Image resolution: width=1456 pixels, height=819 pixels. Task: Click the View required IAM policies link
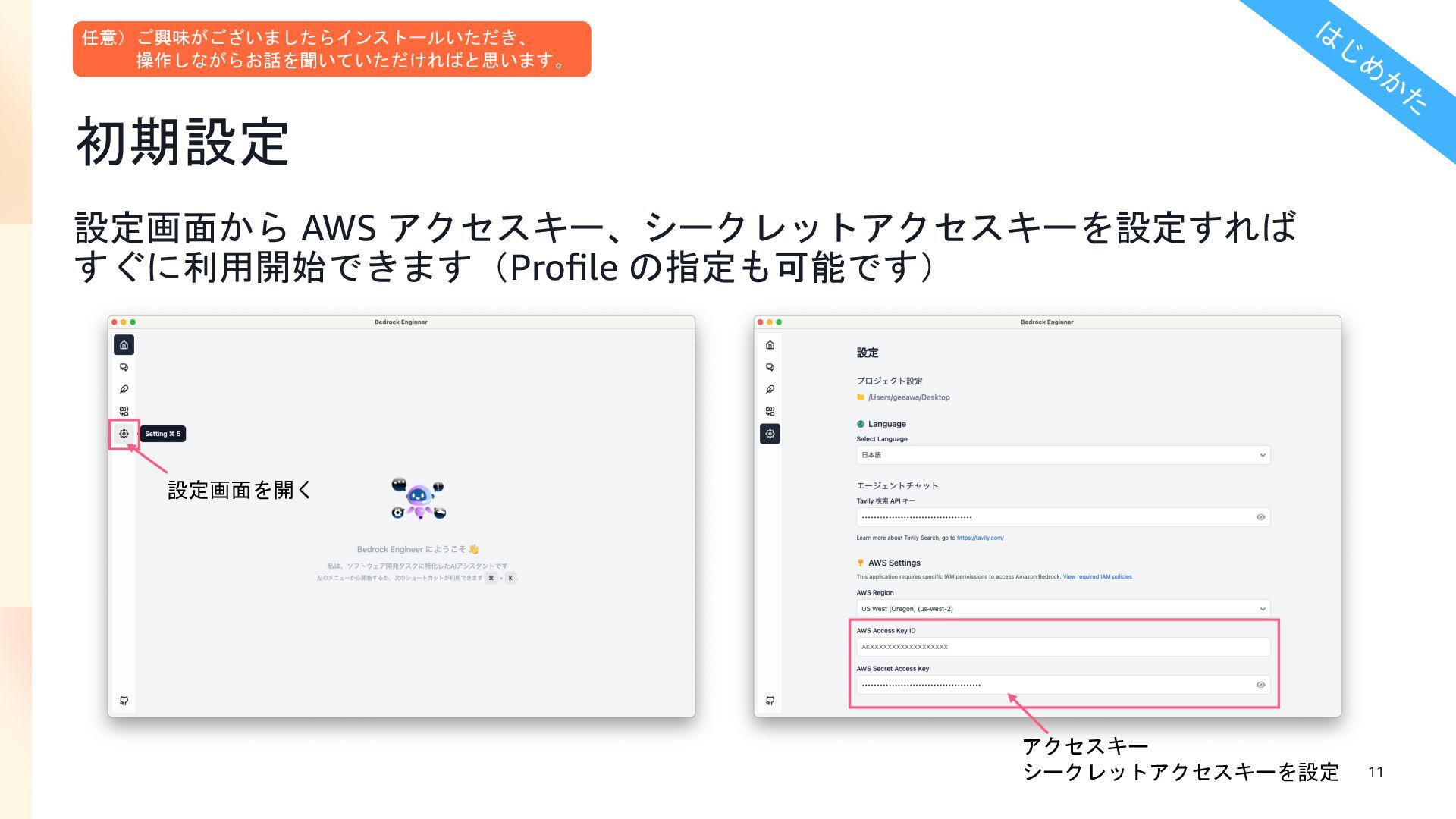(x=1097, y=577)
